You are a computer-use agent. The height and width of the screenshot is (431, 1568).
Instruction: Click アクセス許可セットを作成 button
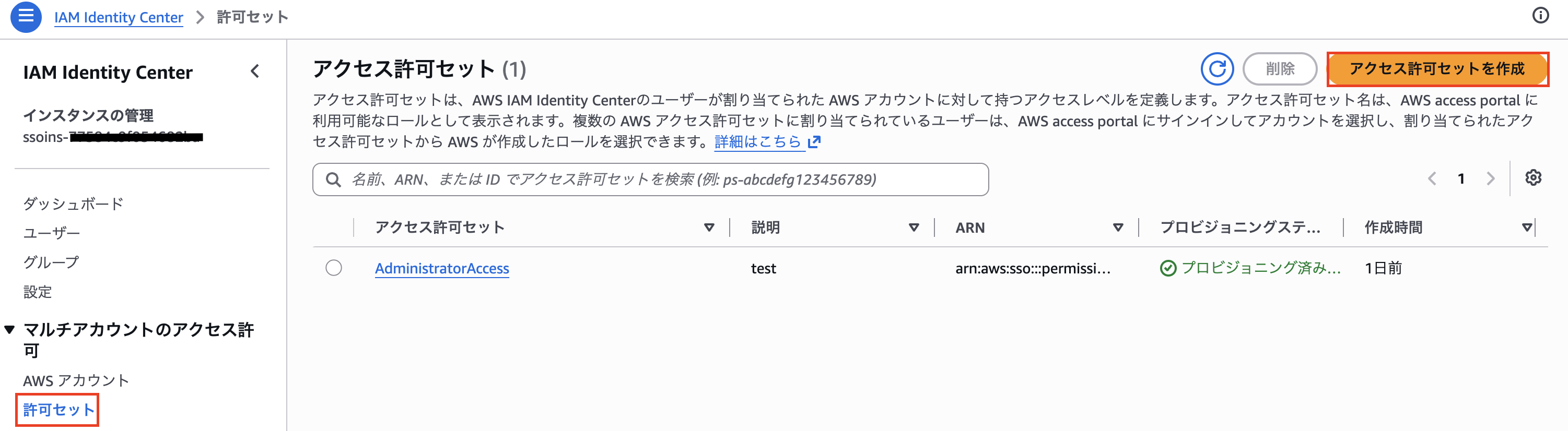click(x=1437, y=69)
